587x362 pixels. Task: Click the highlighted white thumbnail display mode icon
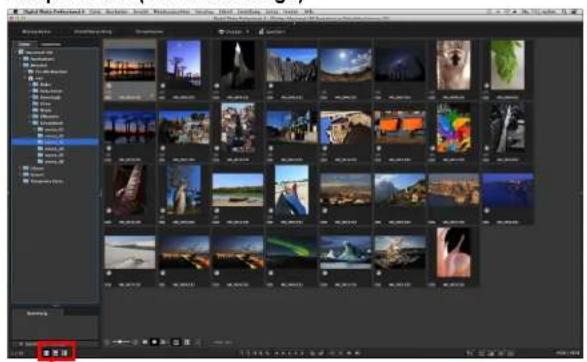pyautogui.click(x=154, y=342)
